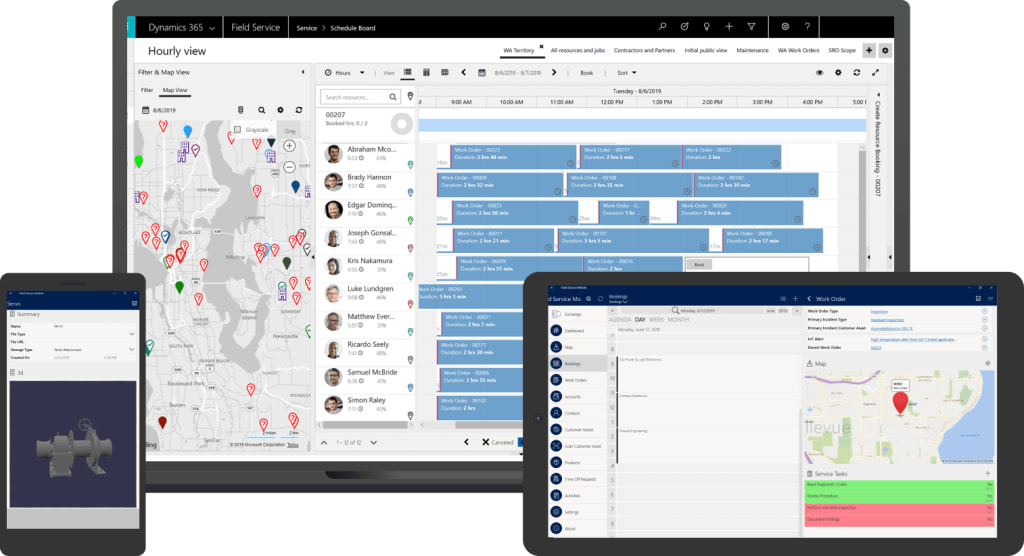Select the Maintenance tab
This screenshot has width=1024, height=556.
tap(752, 50)
